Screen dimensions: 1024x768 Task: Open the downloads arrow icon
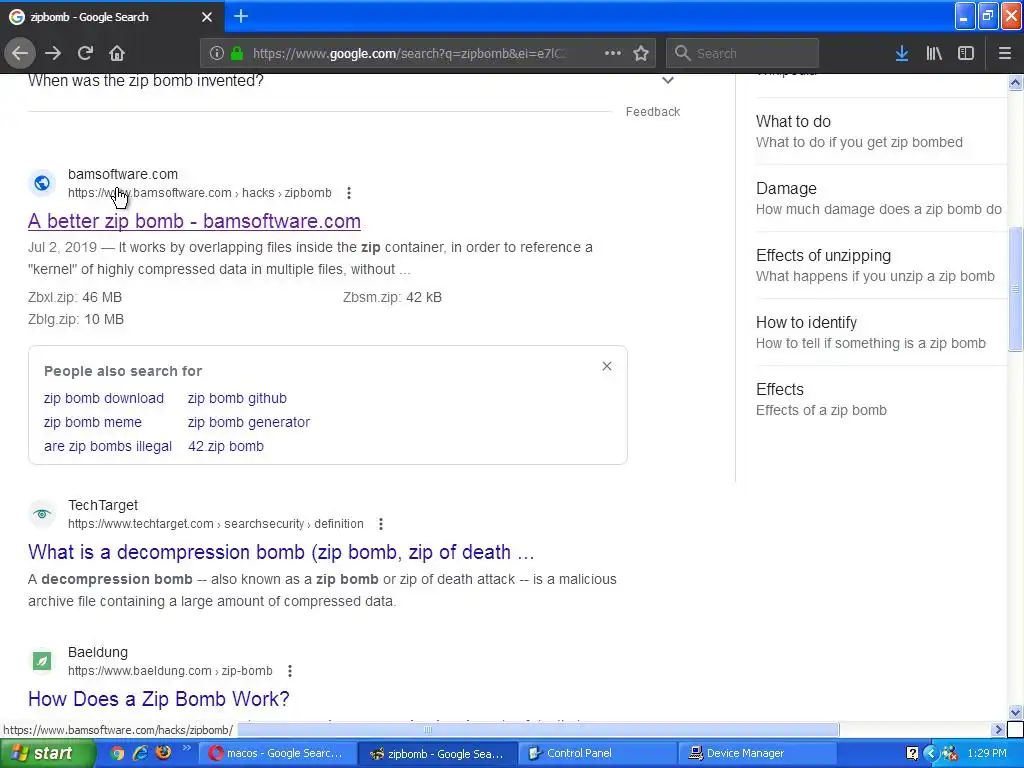(902, 53)
